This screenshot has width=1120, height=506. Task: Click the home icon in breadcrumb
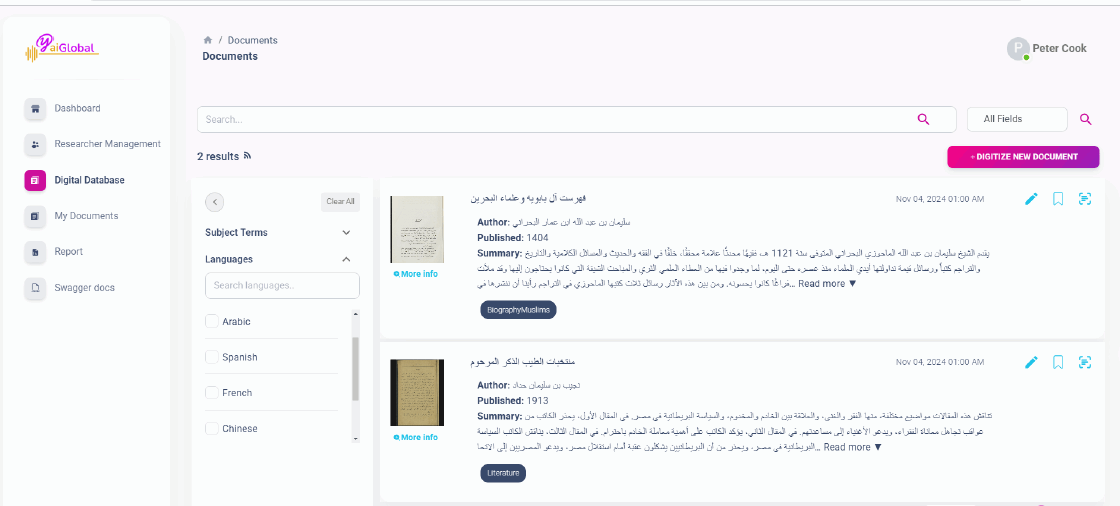(x=208, y=40)
